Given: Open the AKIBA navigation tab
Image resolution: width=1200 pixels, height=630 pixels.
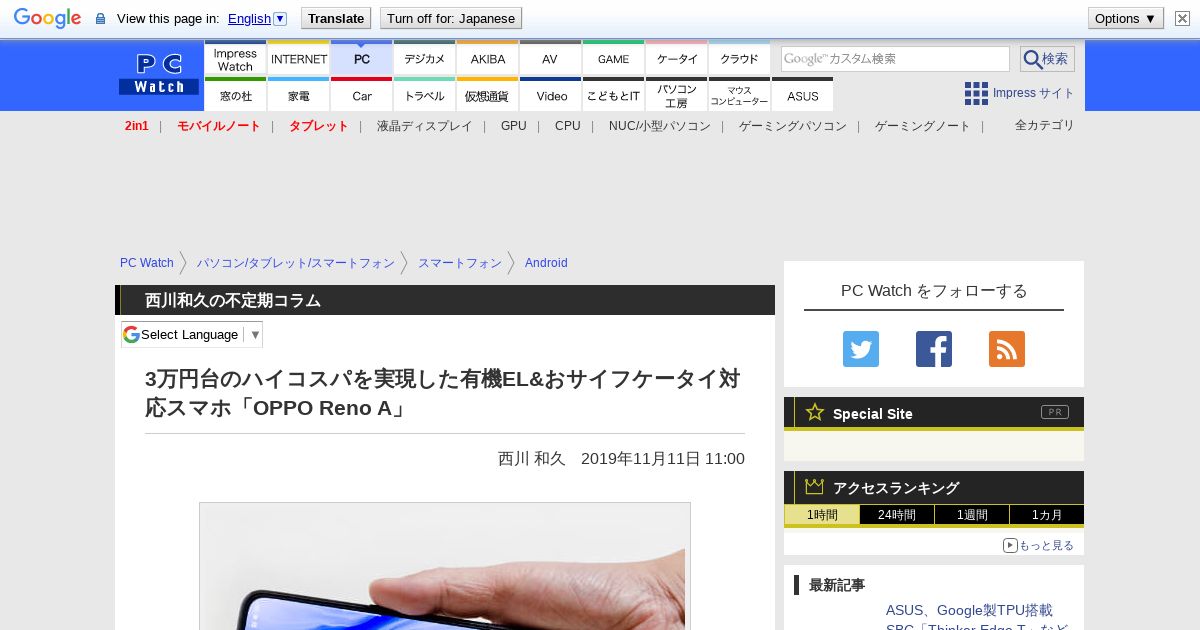Looking at the screenshot, I should [x=488, y=59].
